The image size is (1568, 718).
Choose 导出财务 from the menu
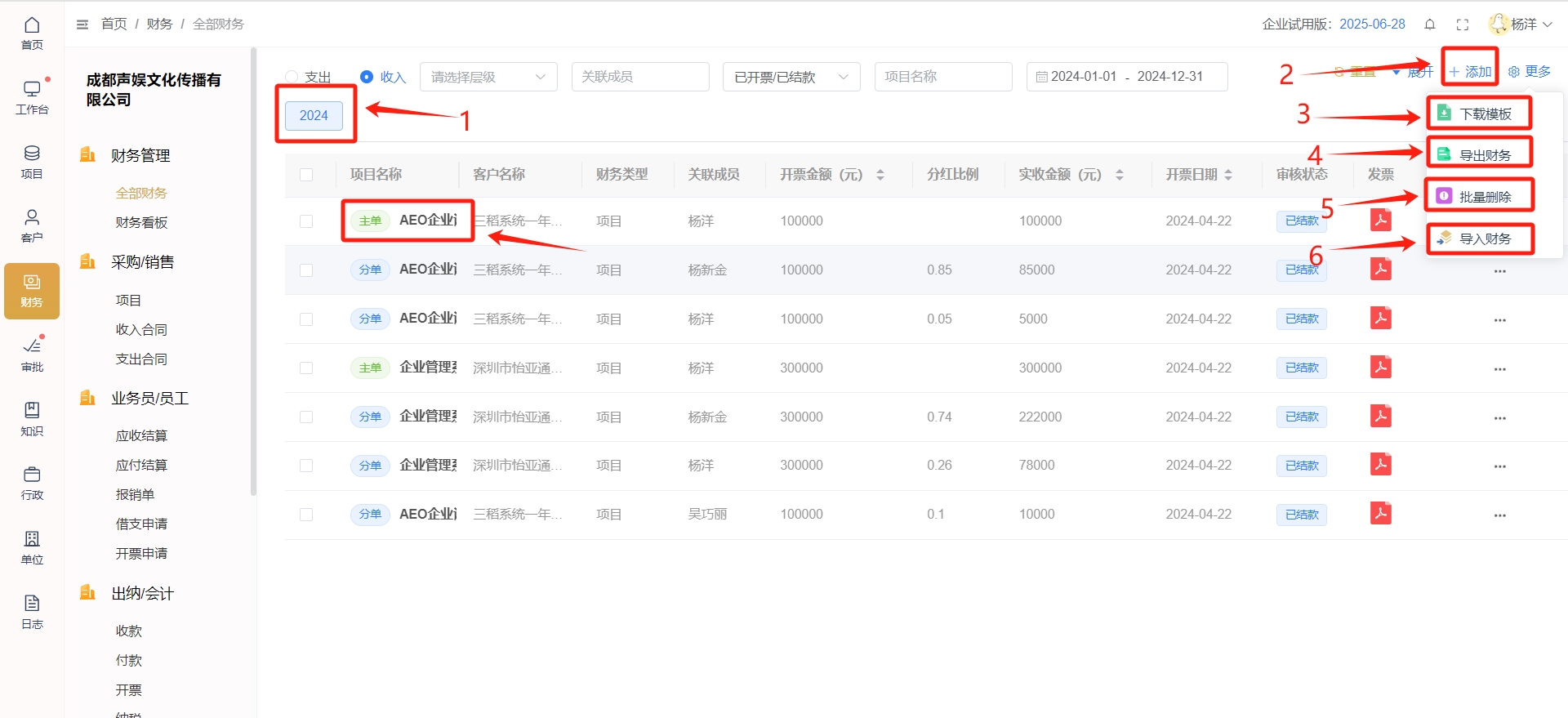1479,155
